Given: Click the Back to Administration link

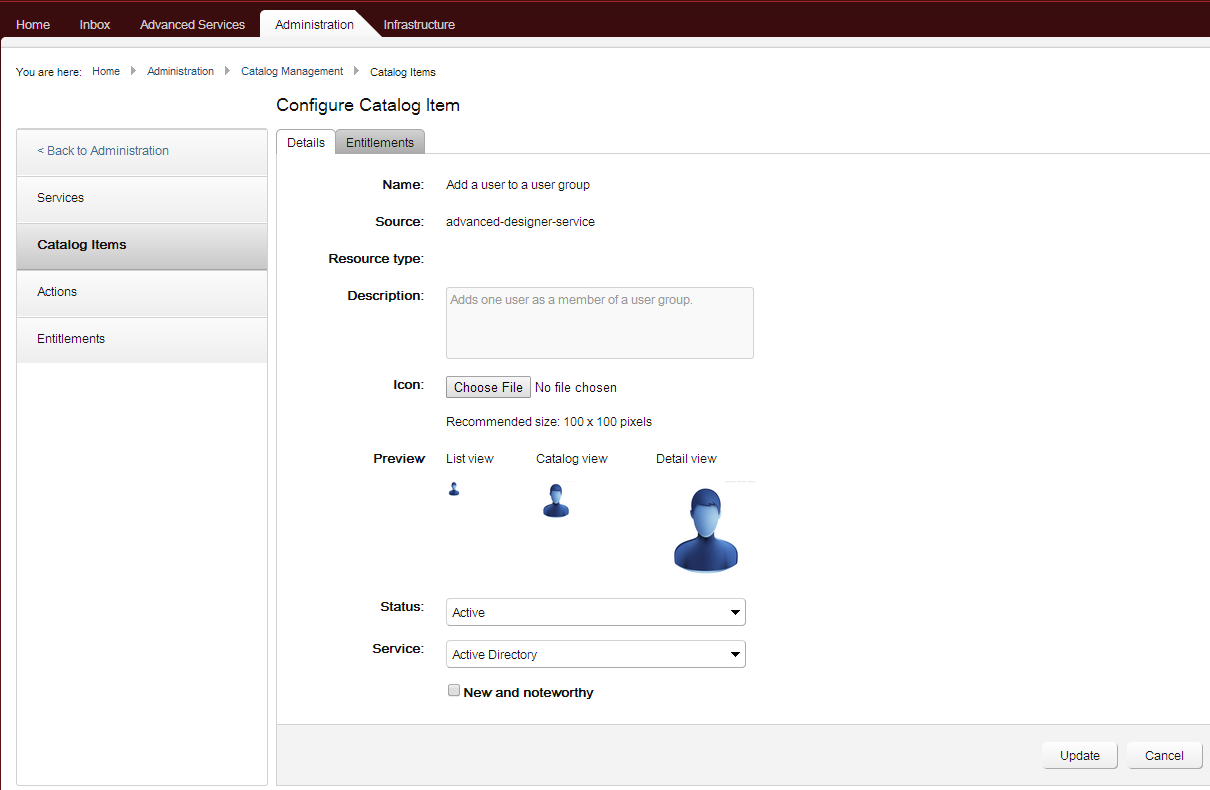Looking at the screenshot, I should pyautogui.click(x=102, y=150).
